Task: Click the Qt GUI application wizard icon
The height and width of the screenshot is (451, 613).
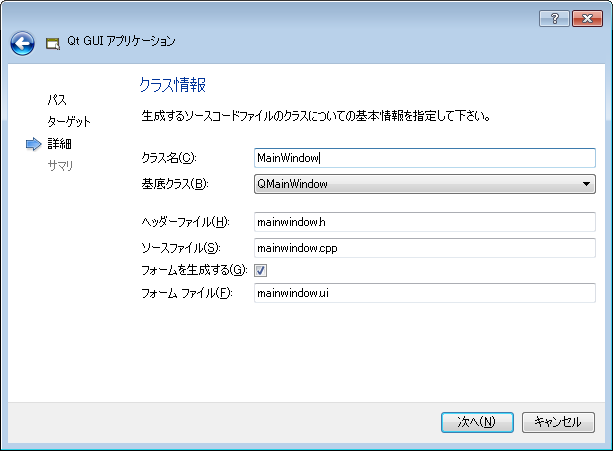Action: pyautogui.click(x=53, y=43)
